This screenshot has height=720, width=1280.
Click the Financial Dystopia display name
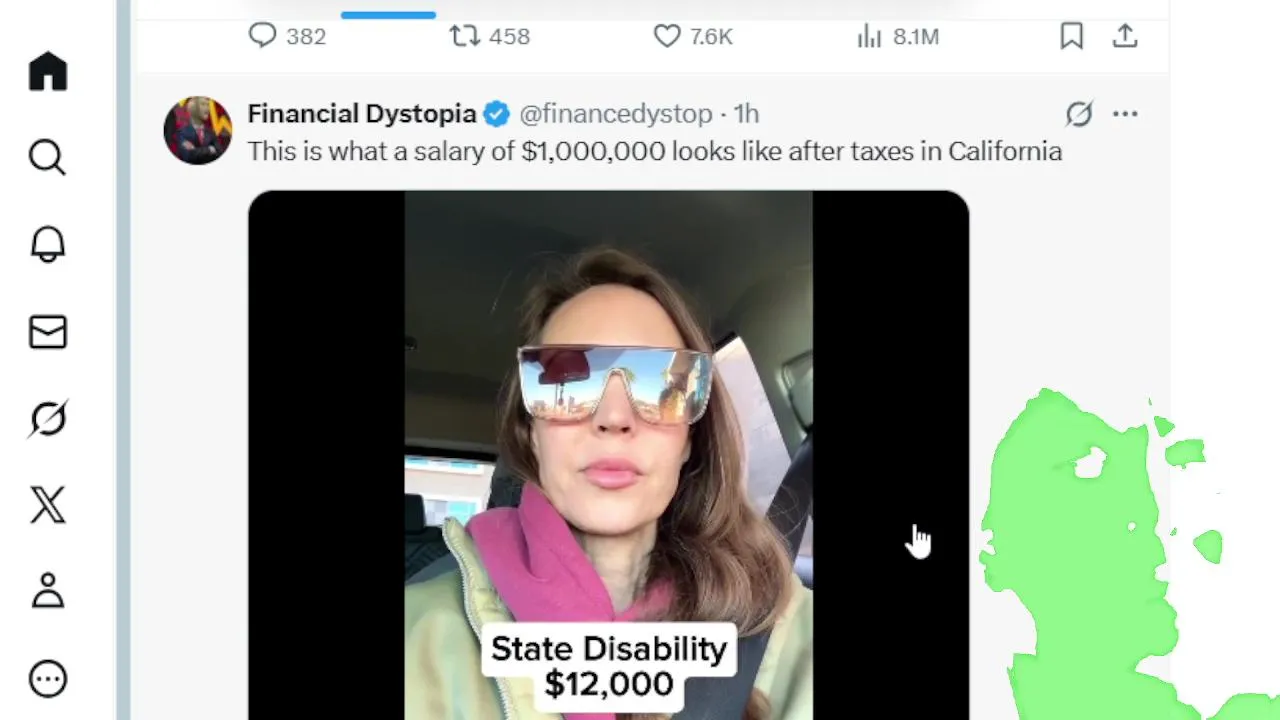[361, 114]
